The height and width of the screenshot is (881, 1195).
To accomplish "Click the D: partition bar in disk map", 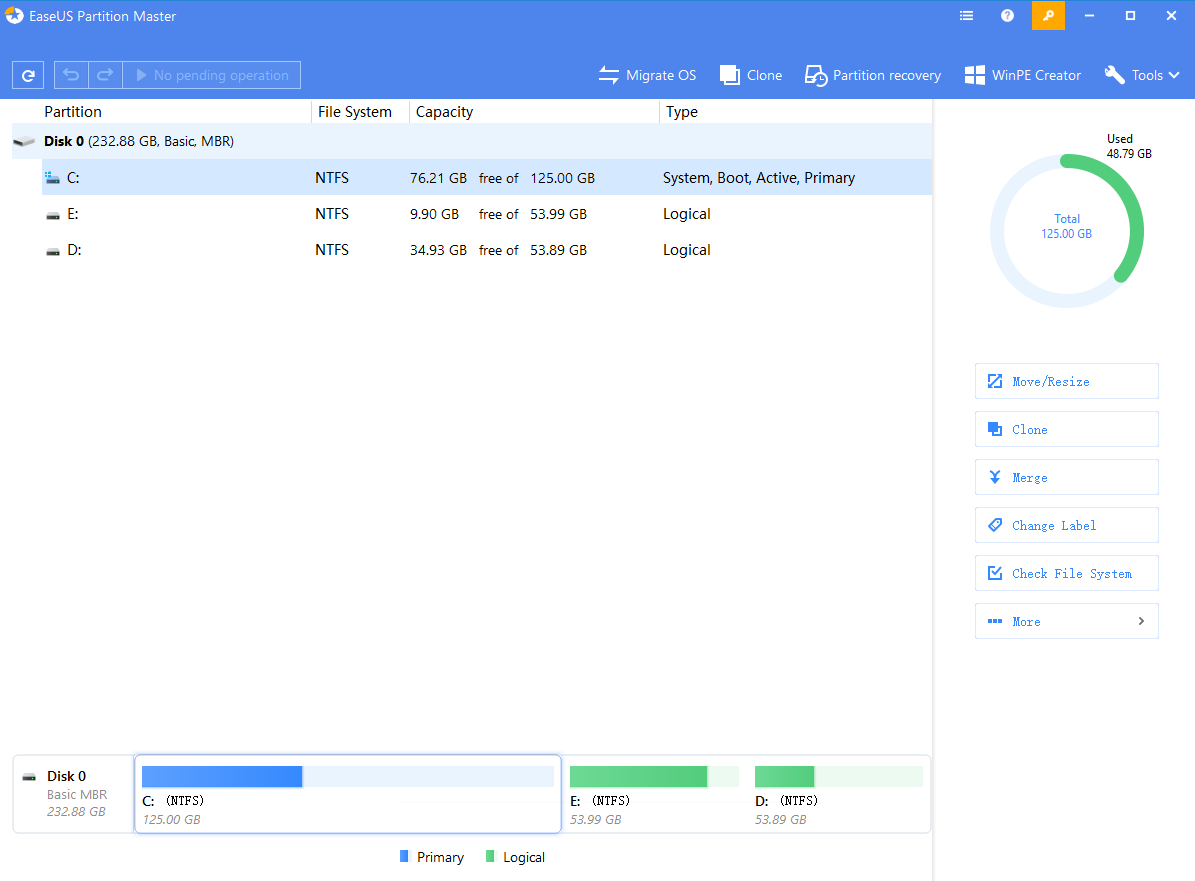I will point(838,792).
